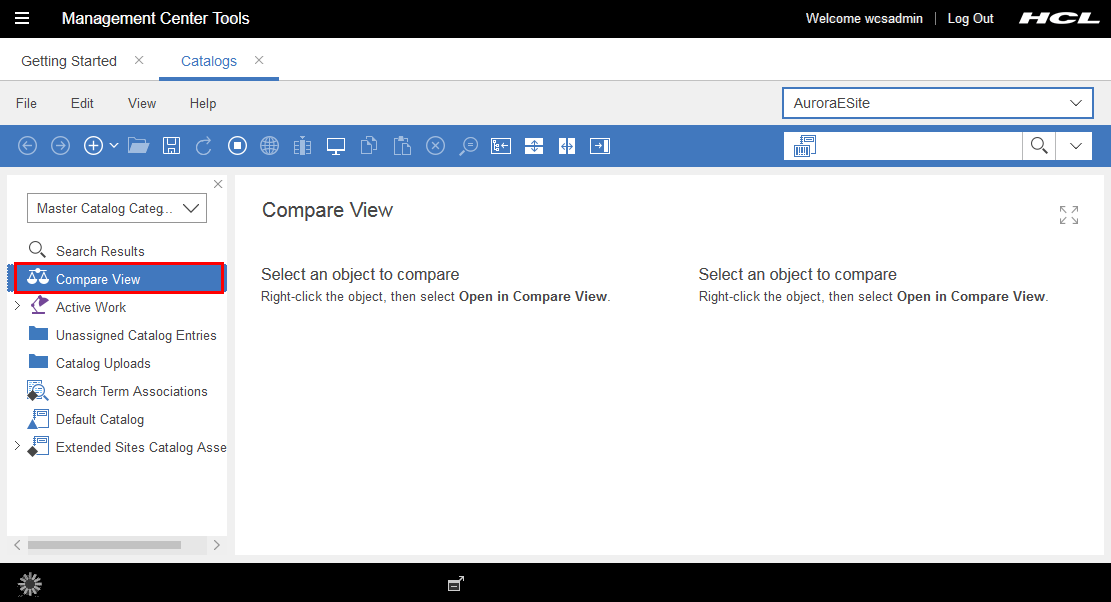Maximize Compare View with expand icon
Image resolution: width=1111 pixels, height=602 pixels.
(1068, 215)
